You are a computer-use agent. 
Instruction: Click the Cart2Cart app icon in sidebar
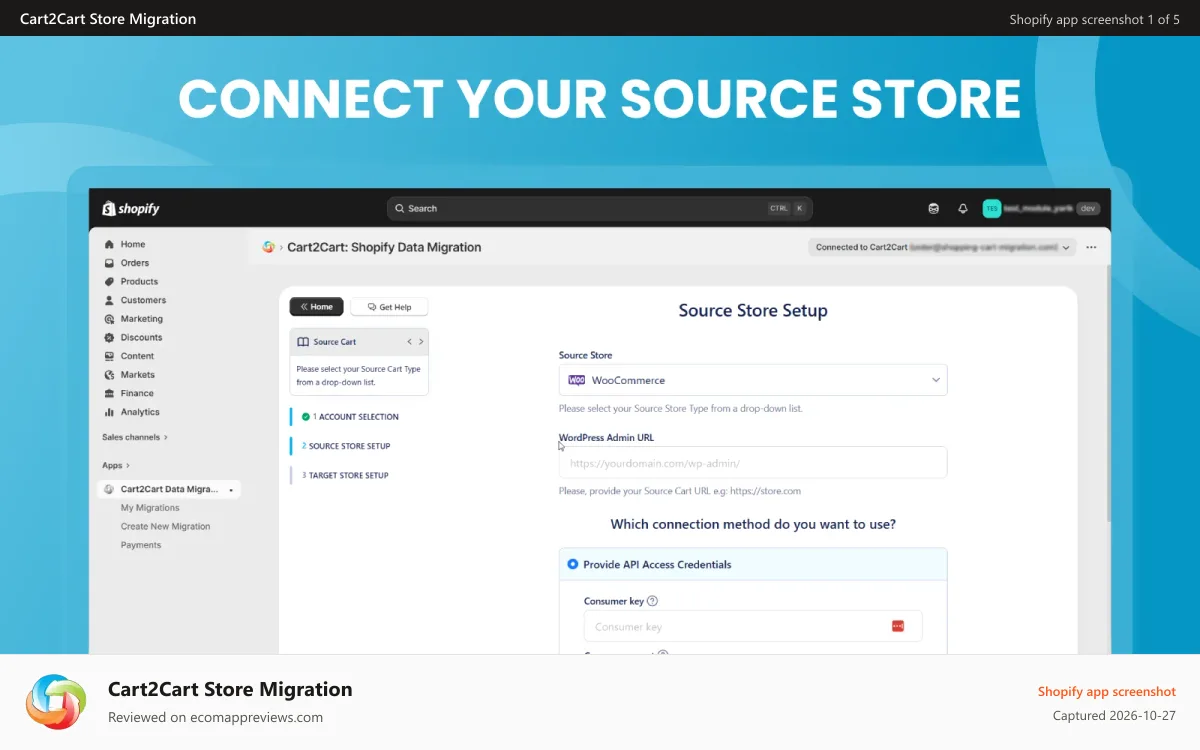click(109, 489)
